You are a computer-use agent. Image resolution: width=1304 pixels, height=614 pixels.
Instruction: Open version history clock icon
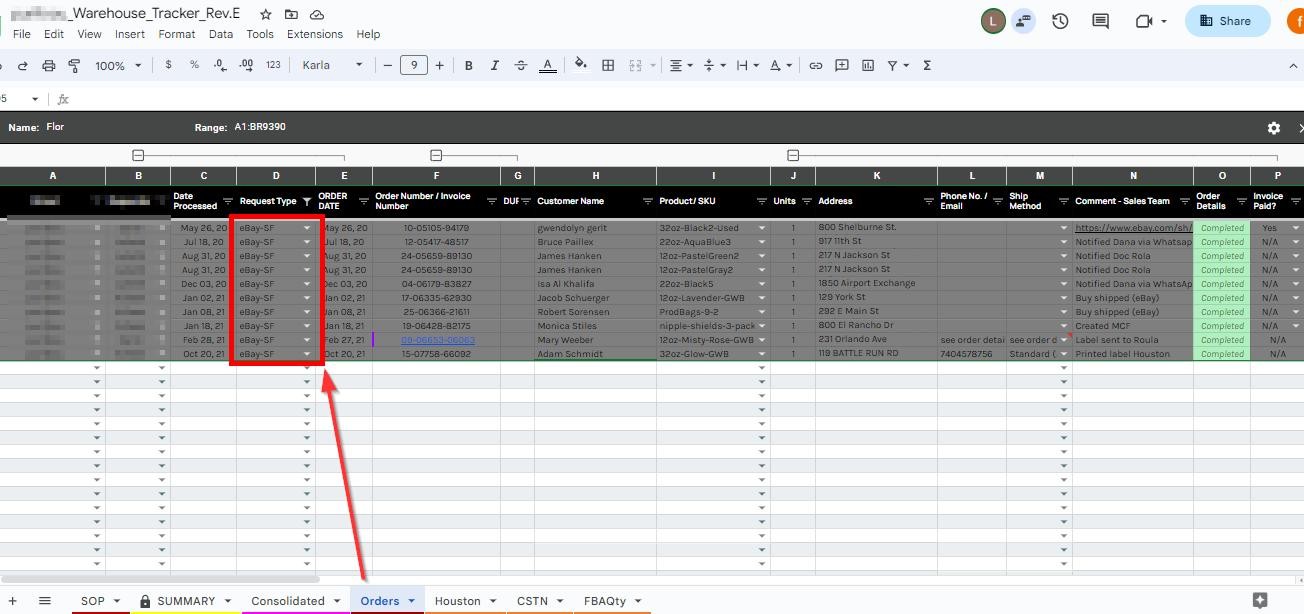click(1061, 21)
